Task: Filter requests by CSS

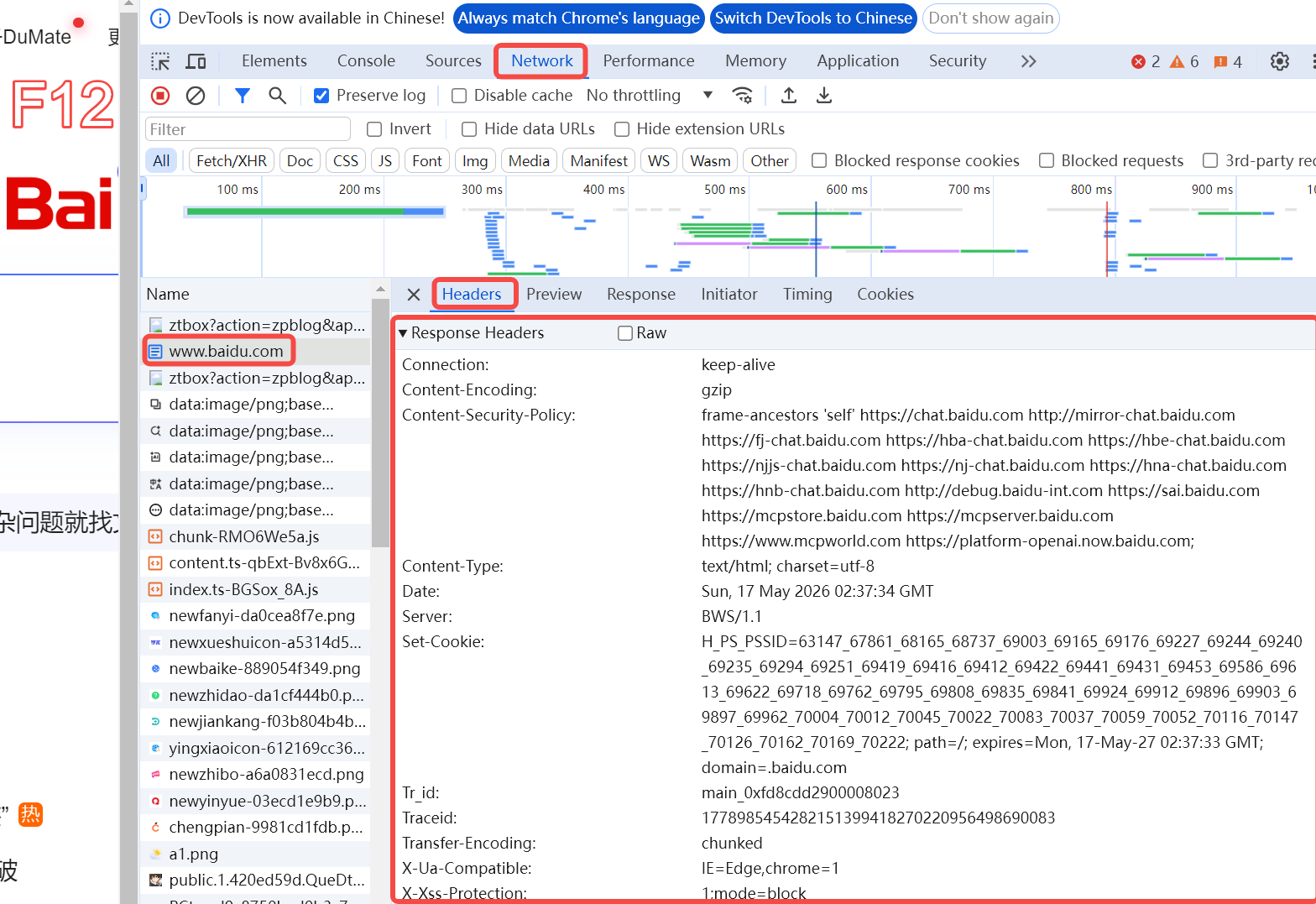Action: (346, 160)
